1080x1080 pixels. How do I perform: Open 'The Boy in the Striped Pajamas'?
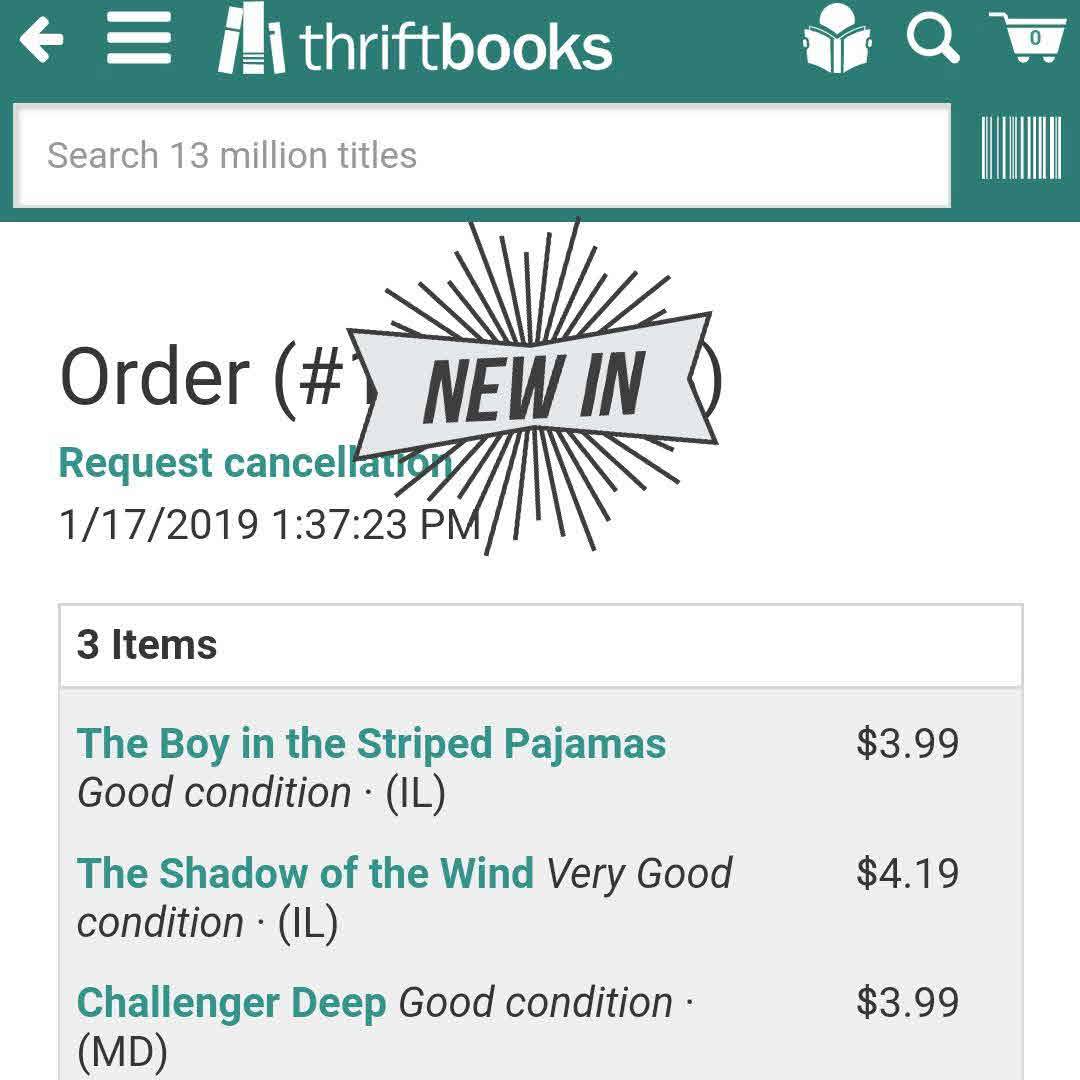point(371,744)
